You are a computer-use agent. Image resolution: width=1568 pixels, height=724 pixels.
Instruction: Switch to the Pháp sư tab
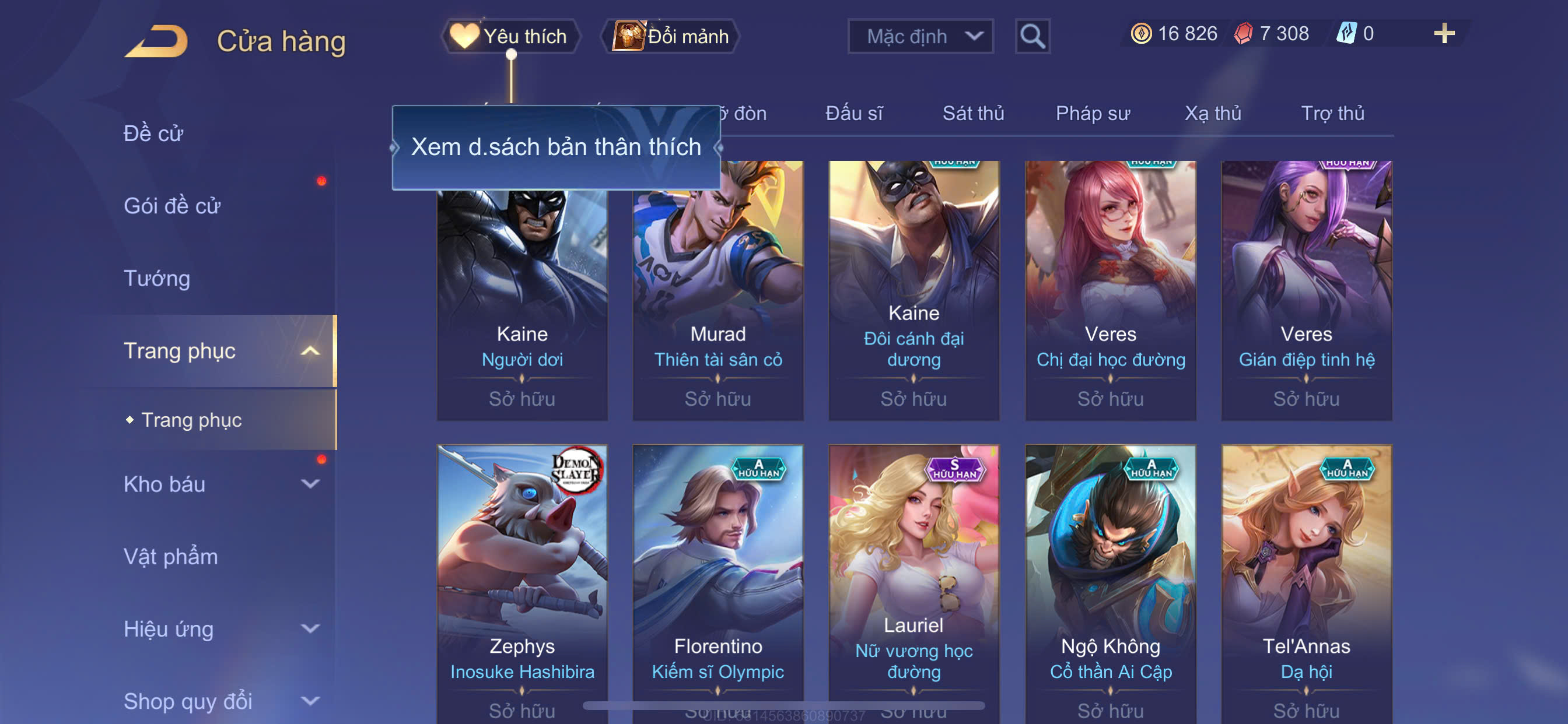(x=1093, y=113)
